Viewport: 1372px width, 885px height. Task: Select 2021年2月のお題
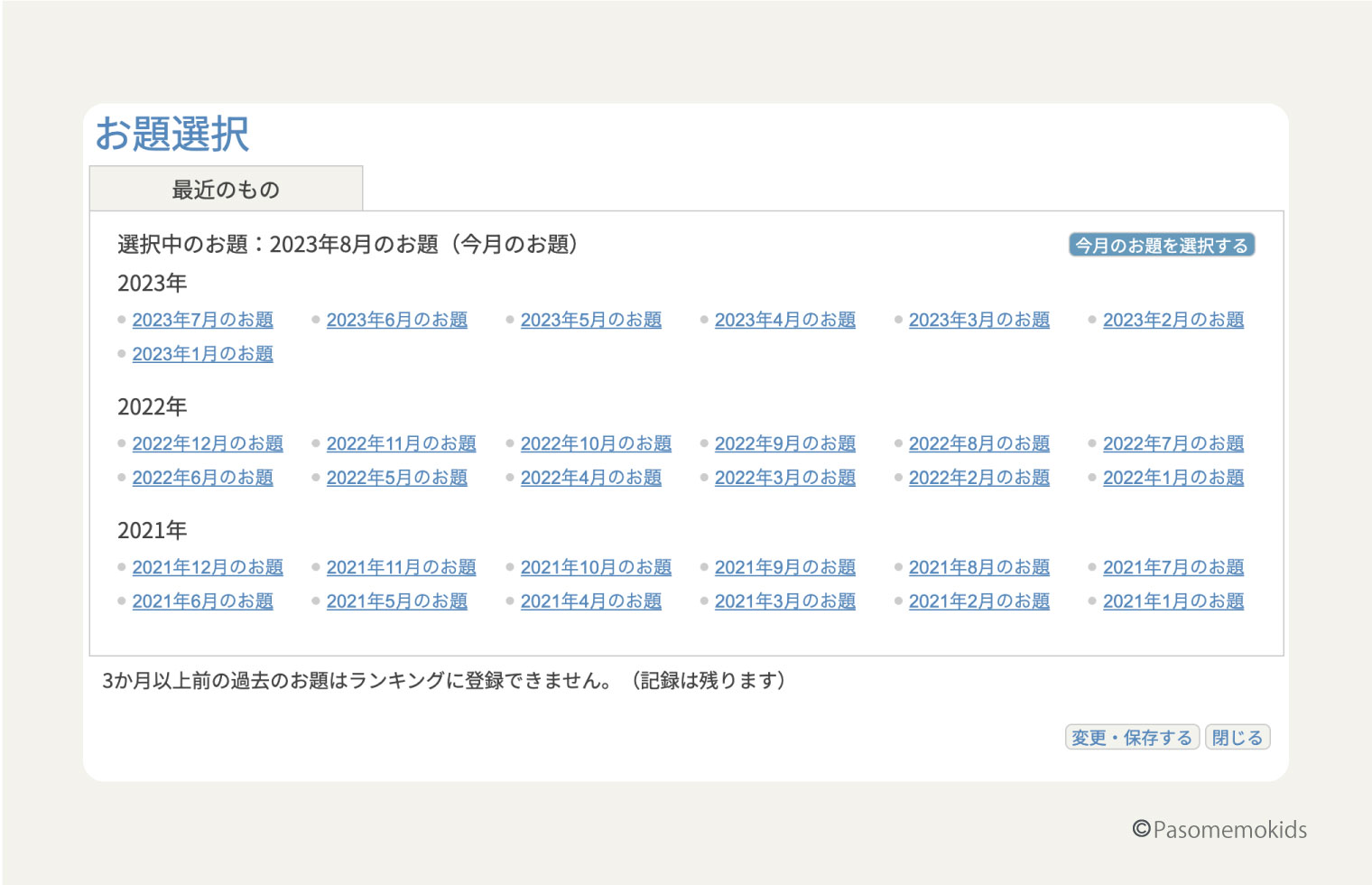point(978,601)
